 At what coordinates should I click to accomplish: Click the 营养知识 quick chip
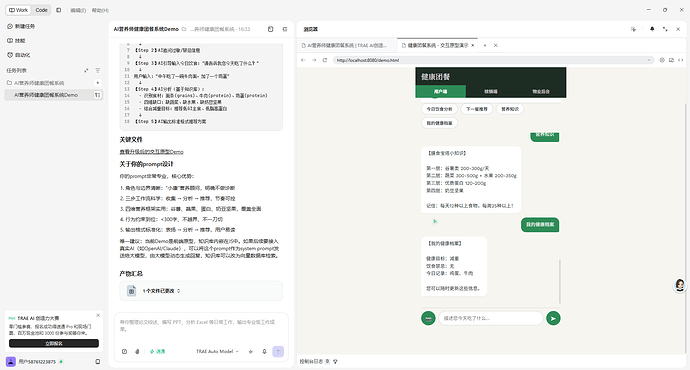(x=510, y=109)
